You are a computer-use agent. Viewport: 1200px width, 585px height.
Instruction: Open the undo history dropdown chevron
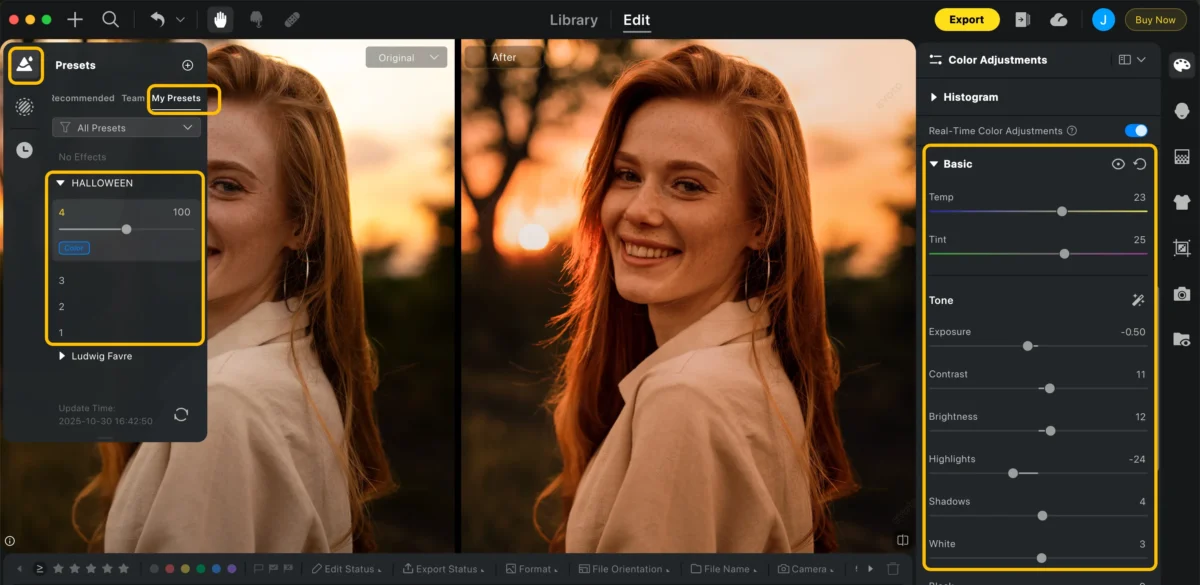[180, 20]
